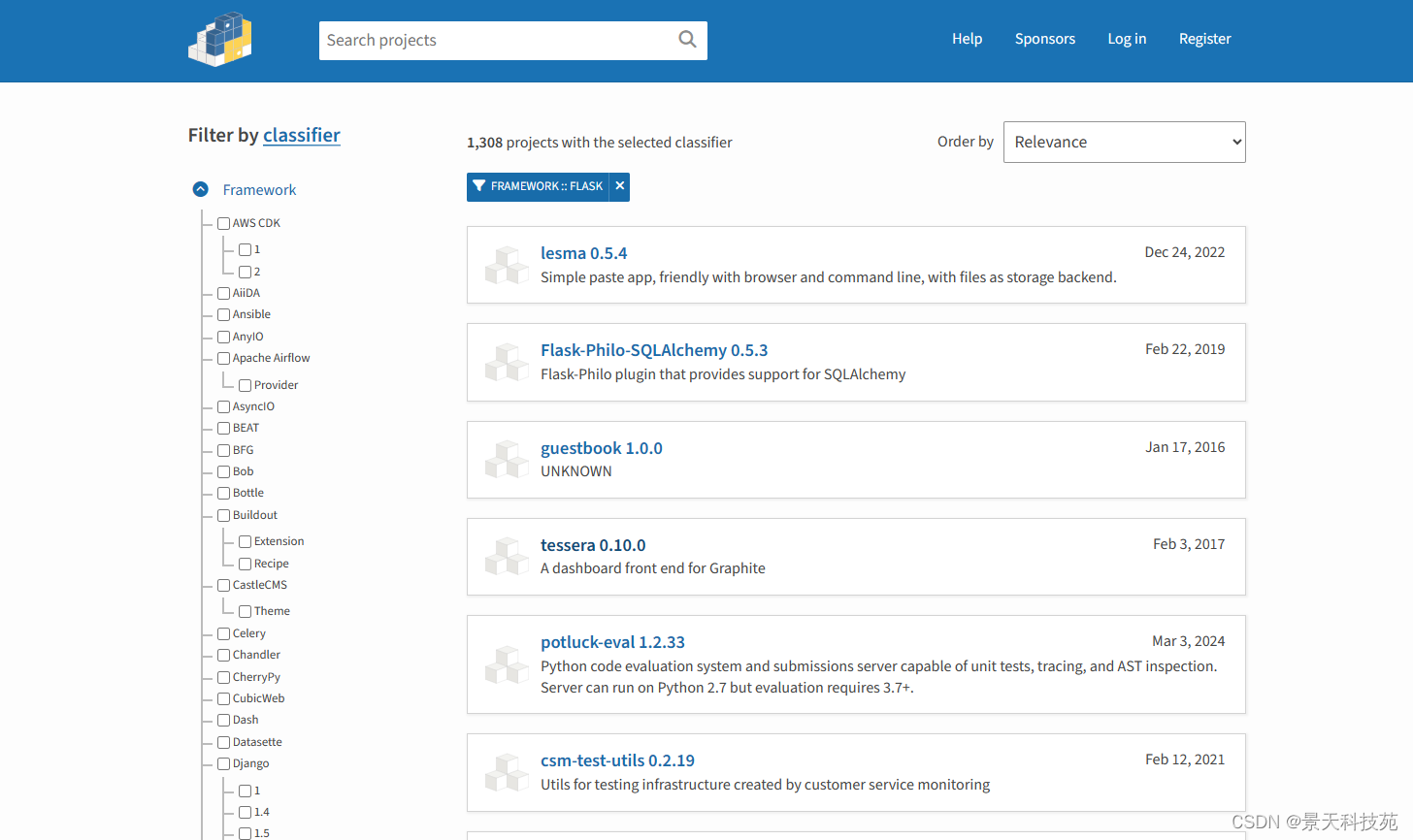Image resolution: width=1413 pixels, height=840 pixels.
Task: Click the magnifier search icon
Action: tap(687, 40)
